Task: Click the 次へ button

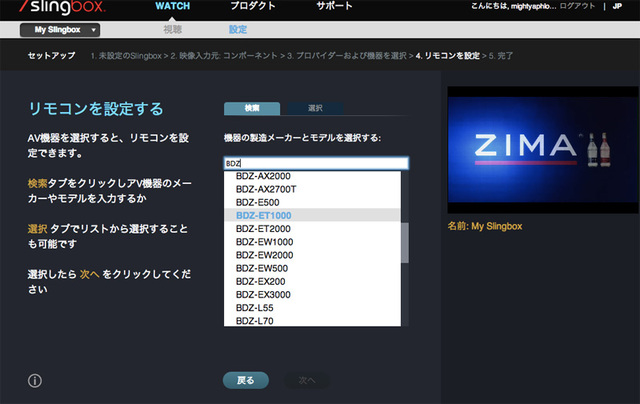Action: [x=307, y=380]
